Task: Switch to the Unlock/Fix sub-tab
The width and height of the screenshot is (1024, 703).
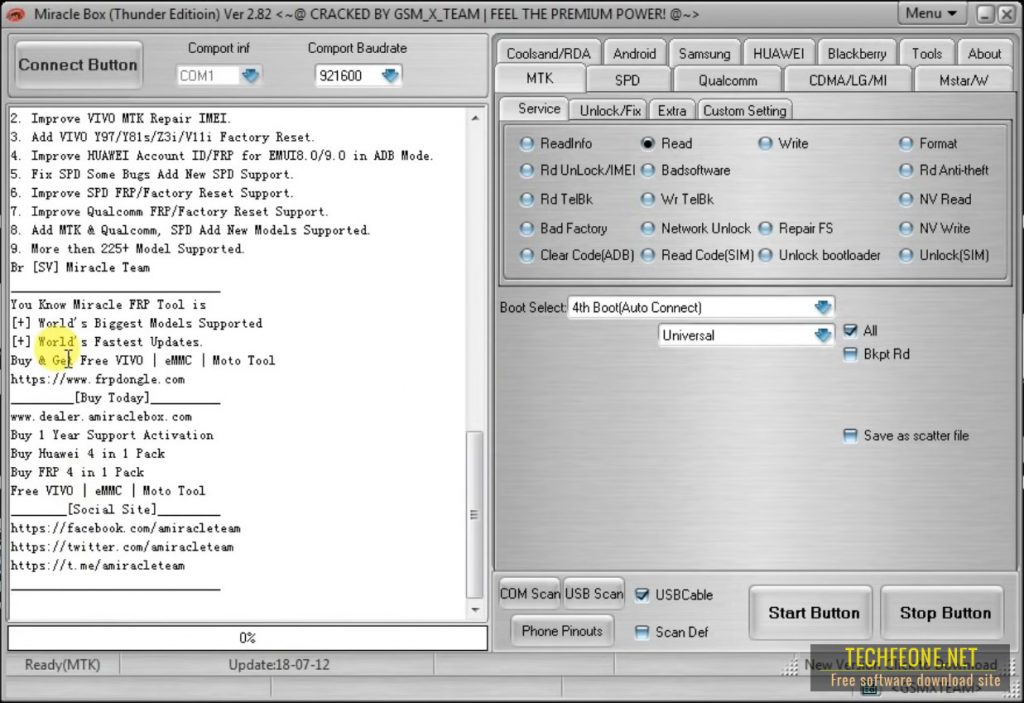Action: click(610, 110)
